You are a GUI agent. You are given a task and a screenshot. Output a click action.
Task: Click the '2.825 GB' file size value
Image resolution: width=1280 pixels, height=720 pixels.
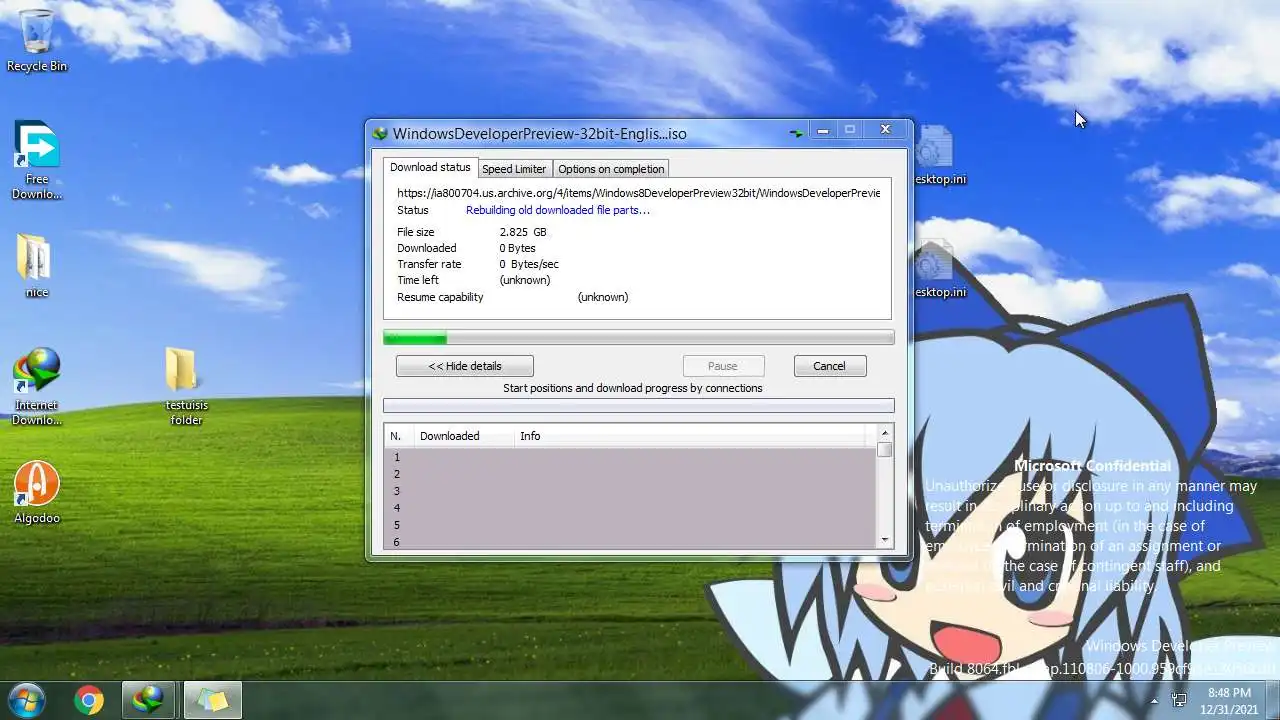pyautogui.click(x=523, y=232)
